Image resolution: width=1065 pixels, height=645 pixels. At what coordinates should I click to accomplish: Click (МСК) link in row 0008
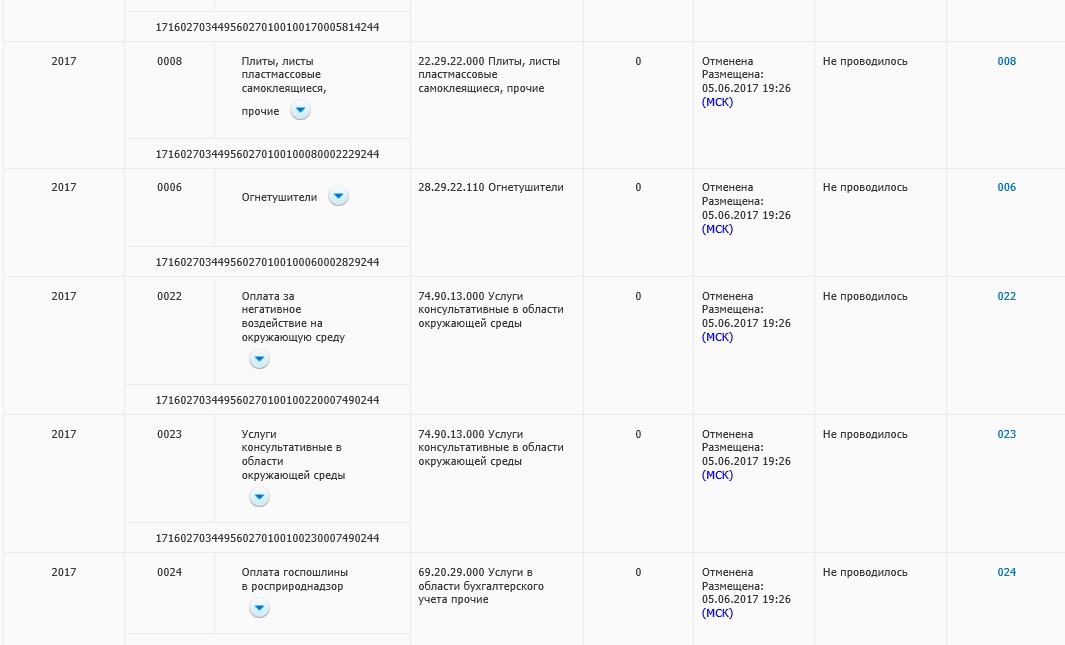(x=717, y=102)
